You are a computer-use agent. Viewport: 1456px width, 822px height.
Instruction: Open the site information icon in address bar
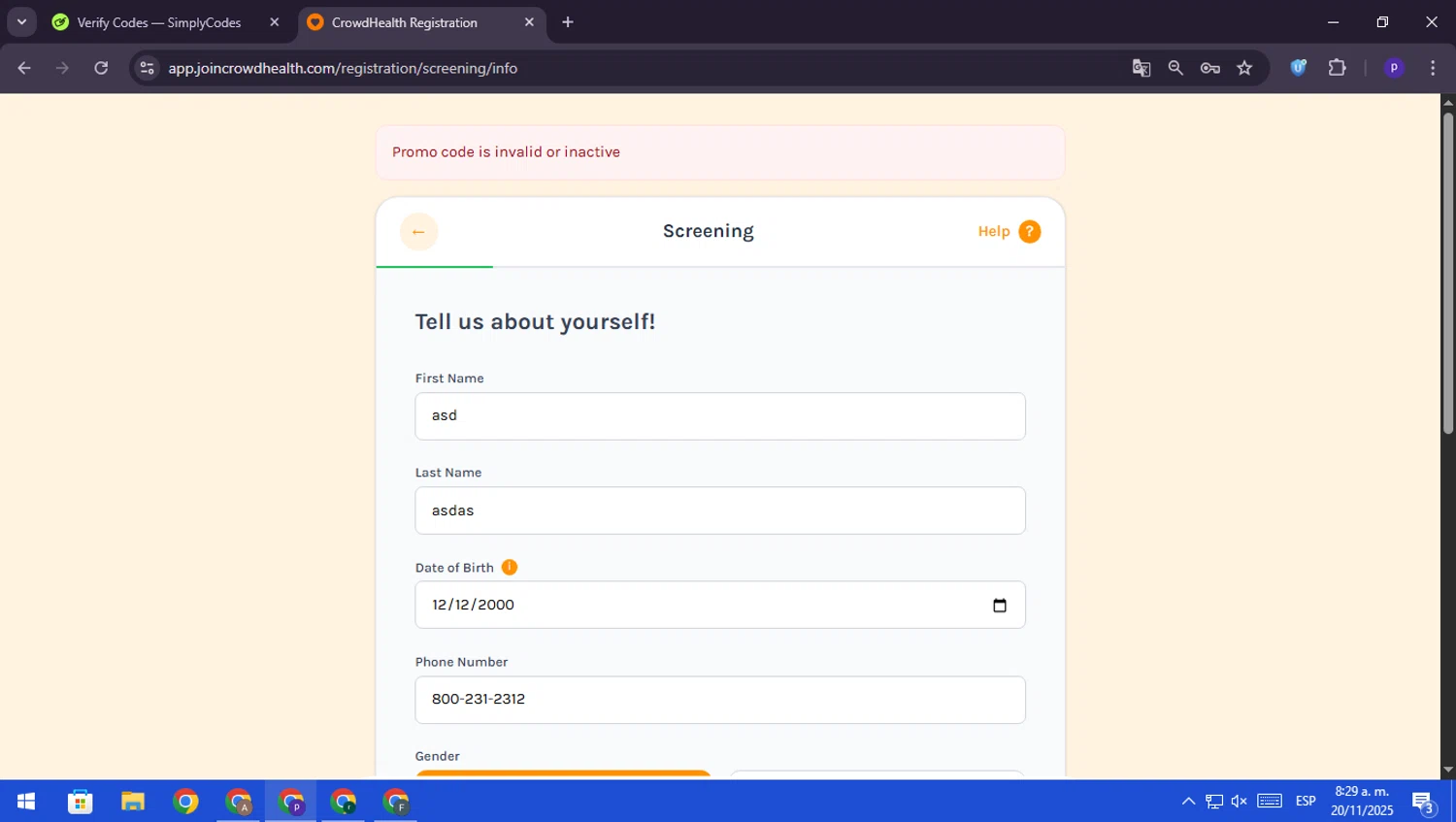click(x=147, y=68)
